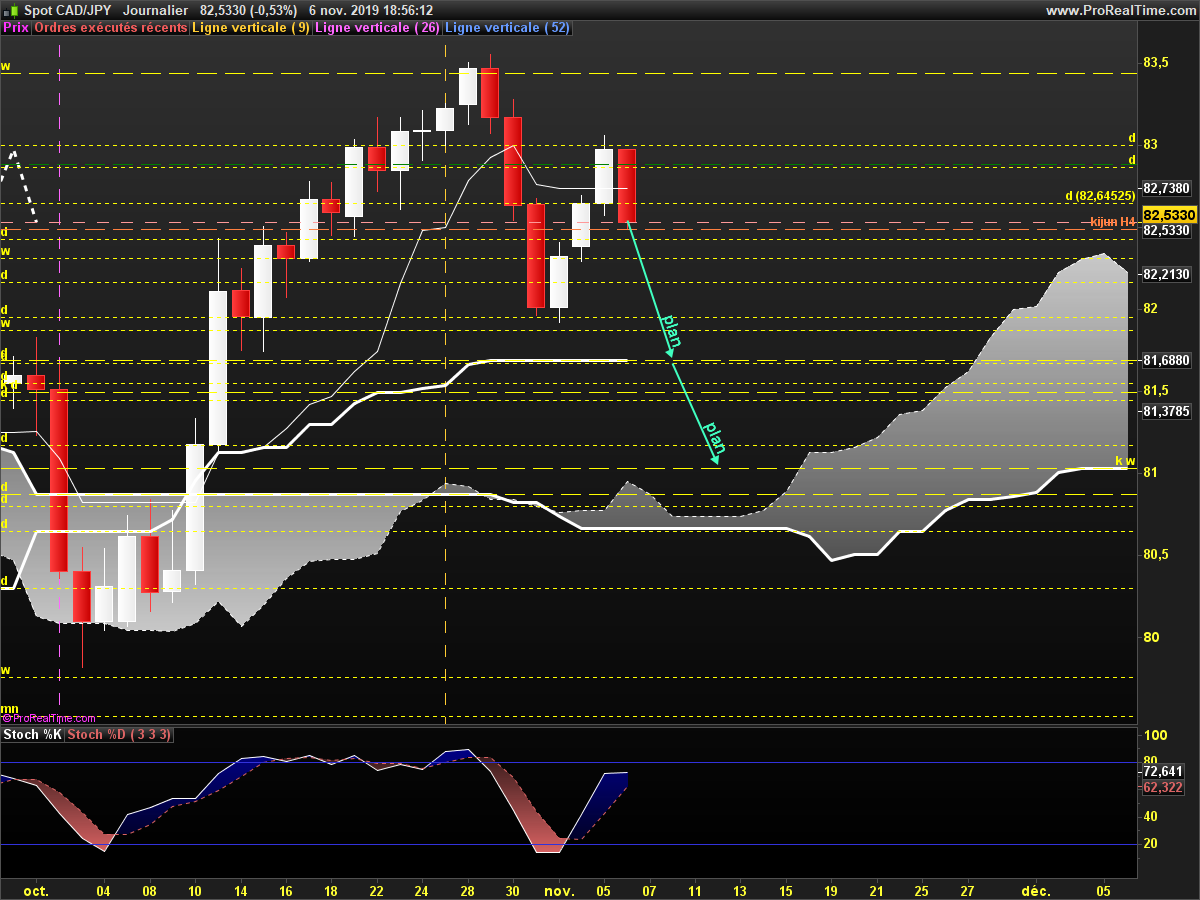Viewport: 1200px width, 900px height.
Task: Click the Prix indicator label
Action: 16,28
